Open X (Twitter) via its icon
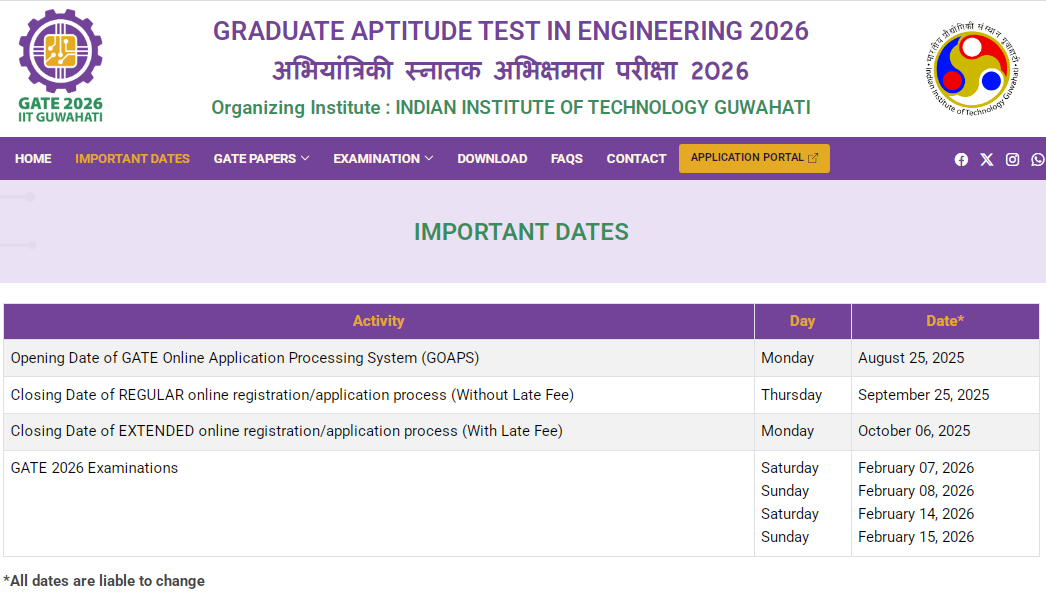Screen dimensions: 1046x592 986,159
